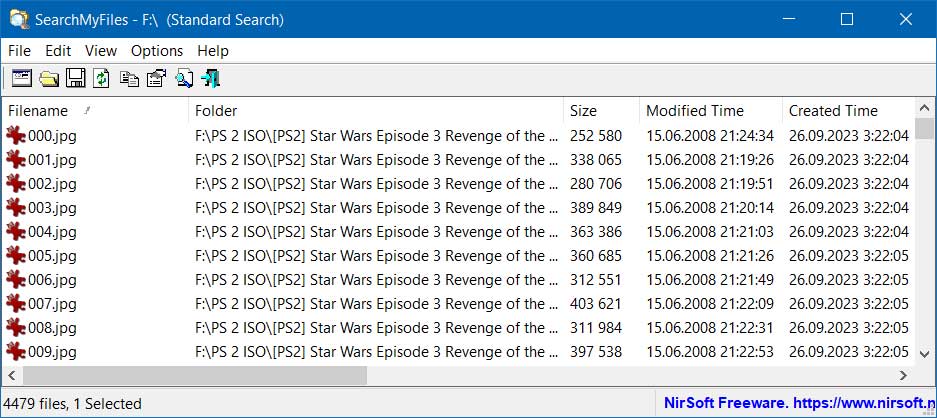937x418 pixels.
Task: Open the File menu
Action: coord(20,51)
